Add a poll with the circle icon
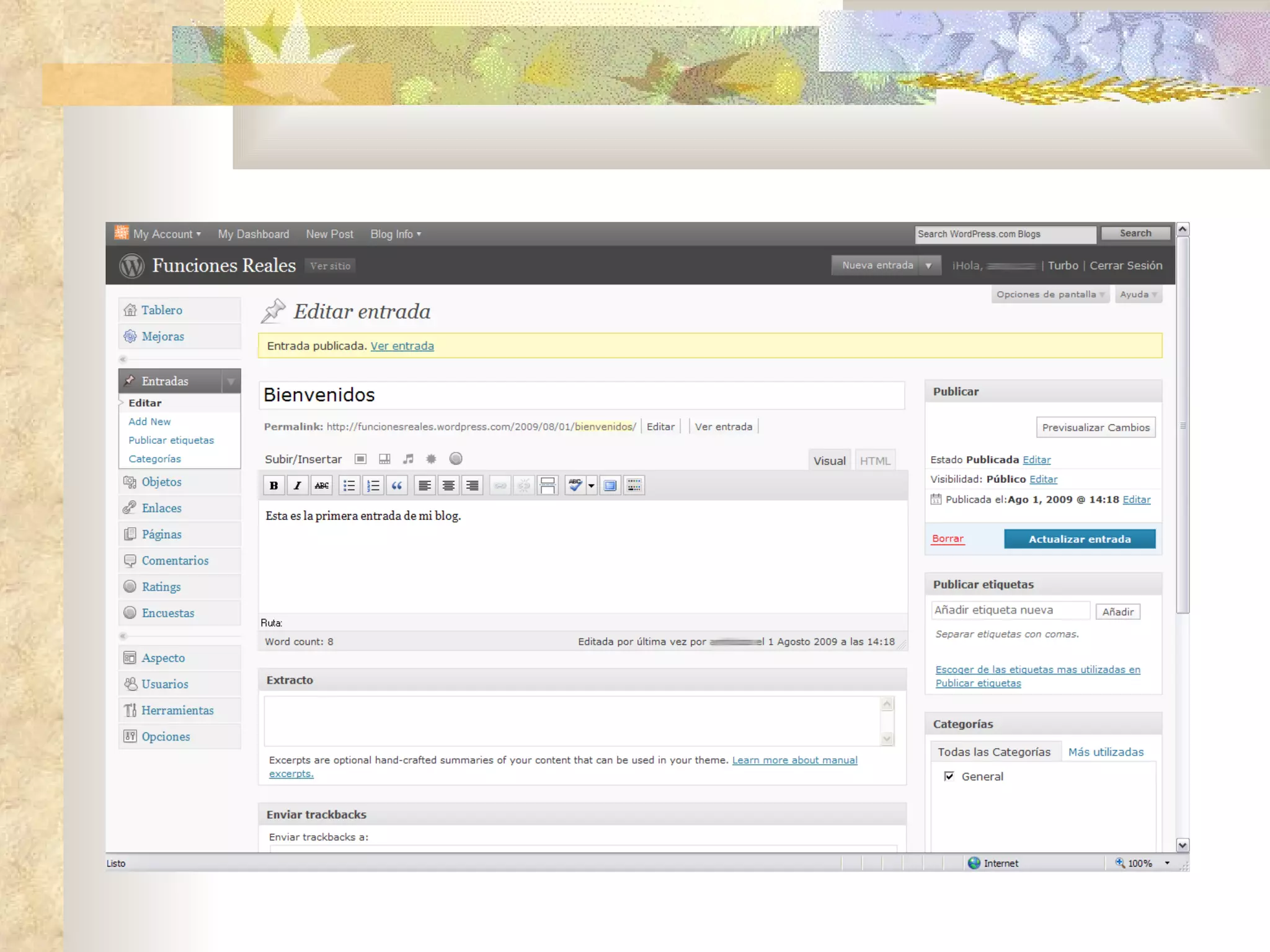The height and width of the screenshot is (952, 1270). [456, 459]
